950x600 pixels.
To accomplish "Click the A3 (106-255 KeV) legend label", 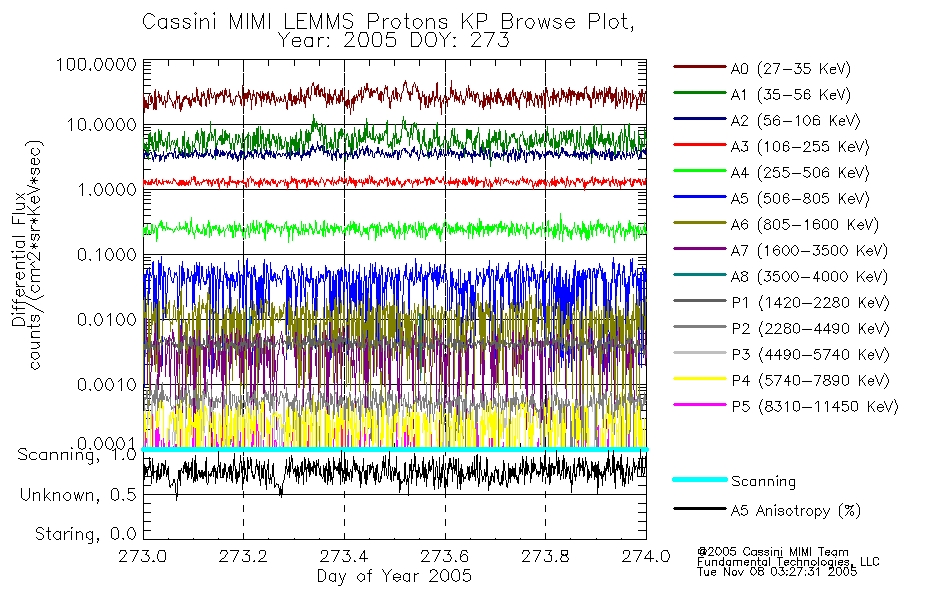I will (x=800, y=147).
